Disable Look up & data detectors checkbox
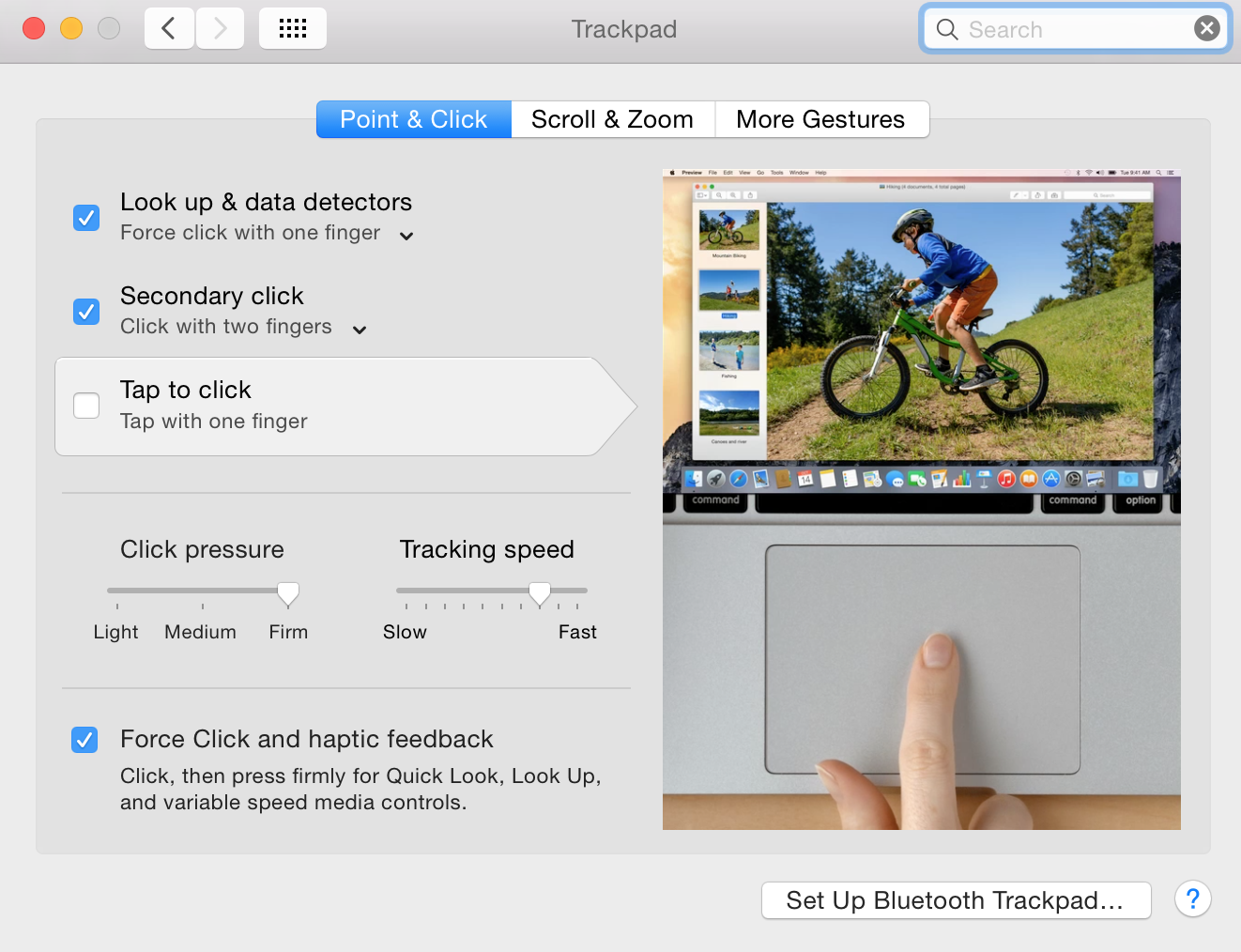This screenshot has height=952, width=1241. [x=86, y=218]
